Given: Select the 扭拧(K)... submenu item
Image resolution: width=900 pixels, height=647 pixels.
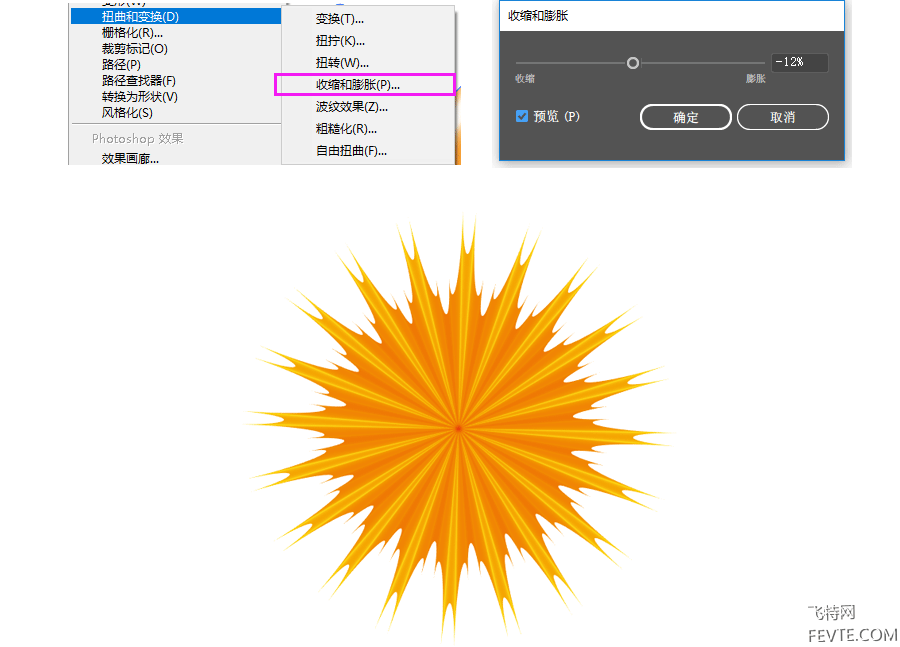Looking at the screenshot, I should click(x=340, y=41).
